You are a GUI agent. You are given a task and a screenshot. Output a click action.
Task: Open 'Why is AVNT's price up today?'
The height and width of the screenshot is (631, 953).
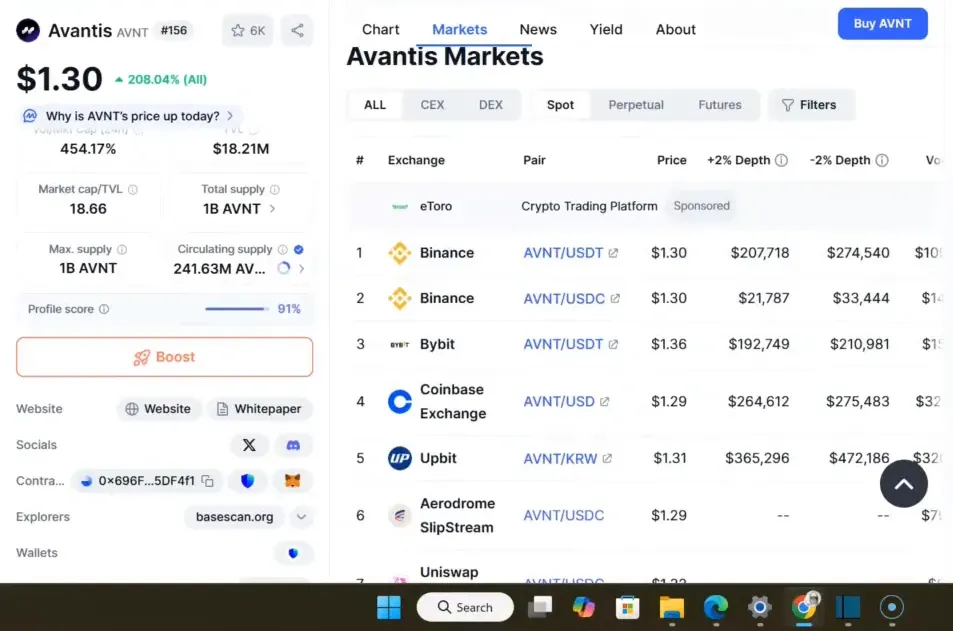click(130, 116)
